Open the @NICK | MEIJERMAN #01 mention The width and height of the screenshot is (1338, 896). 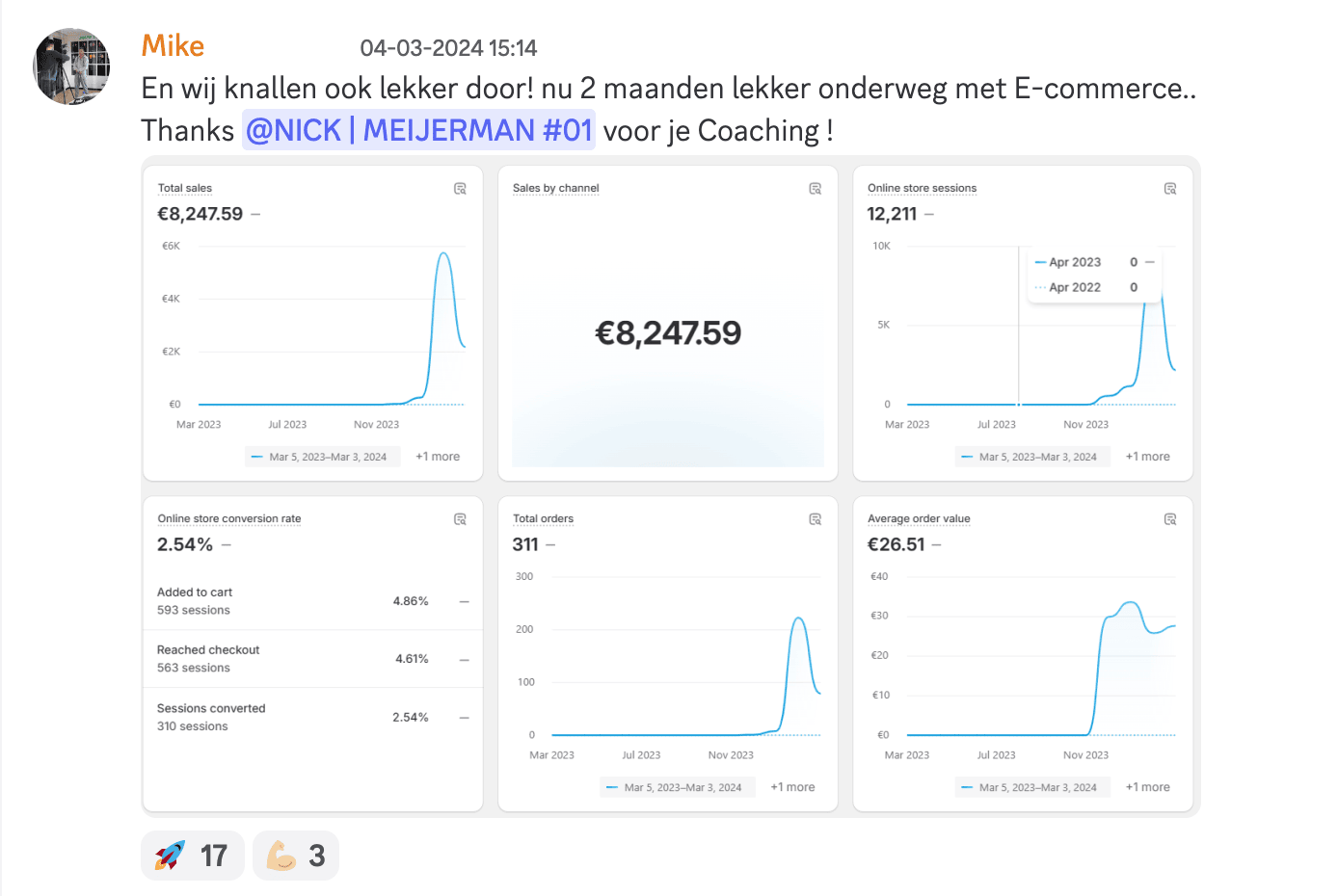click(x=418, y=130)
